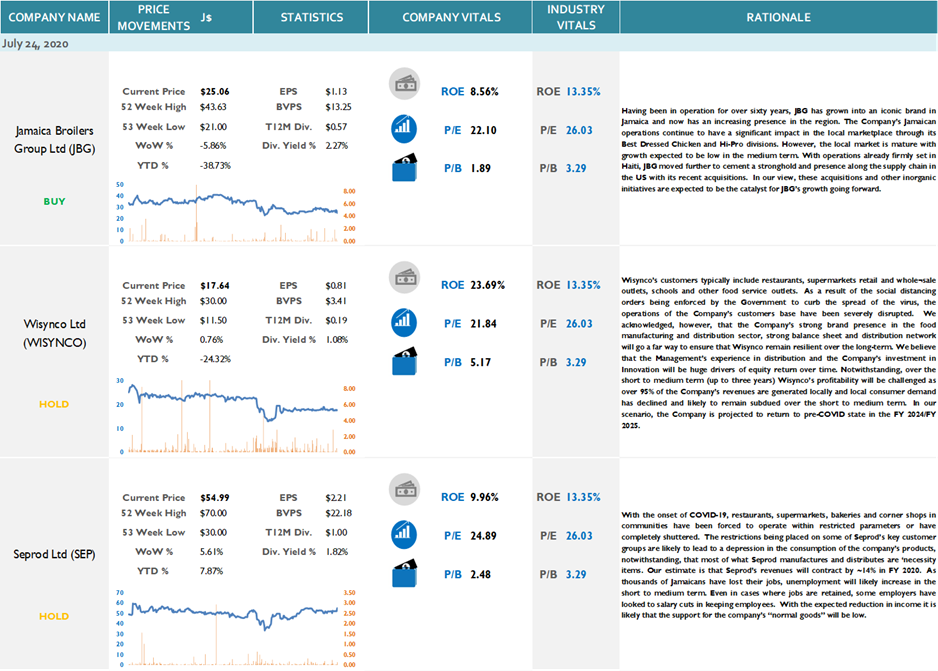This screenshot has width=938, height=671.
Task: Click the BVPS value $3.41
Action: (x=336, y=301)
